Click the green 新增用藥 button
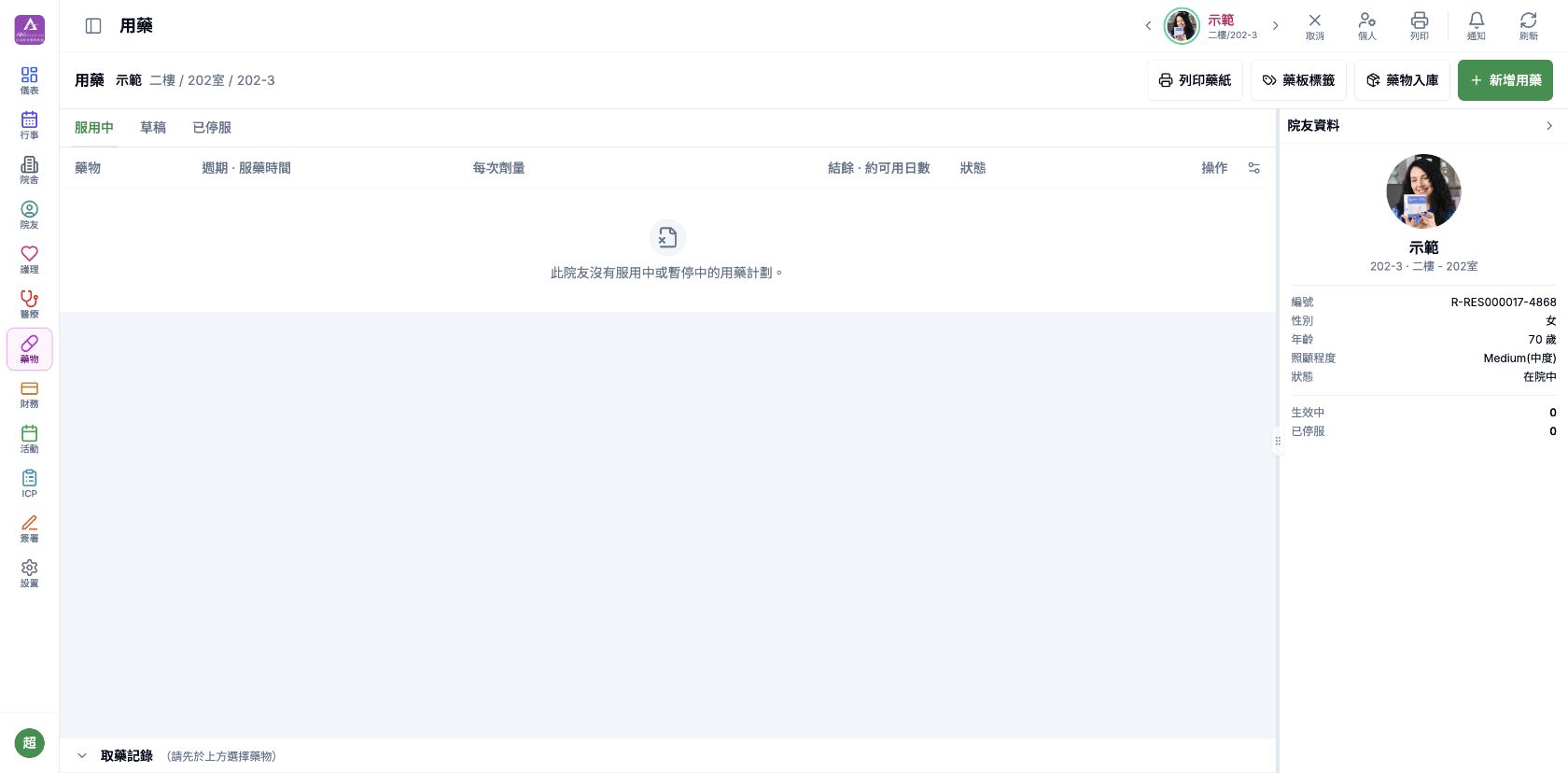1568x773 pixels. [x=1505, y=80]
